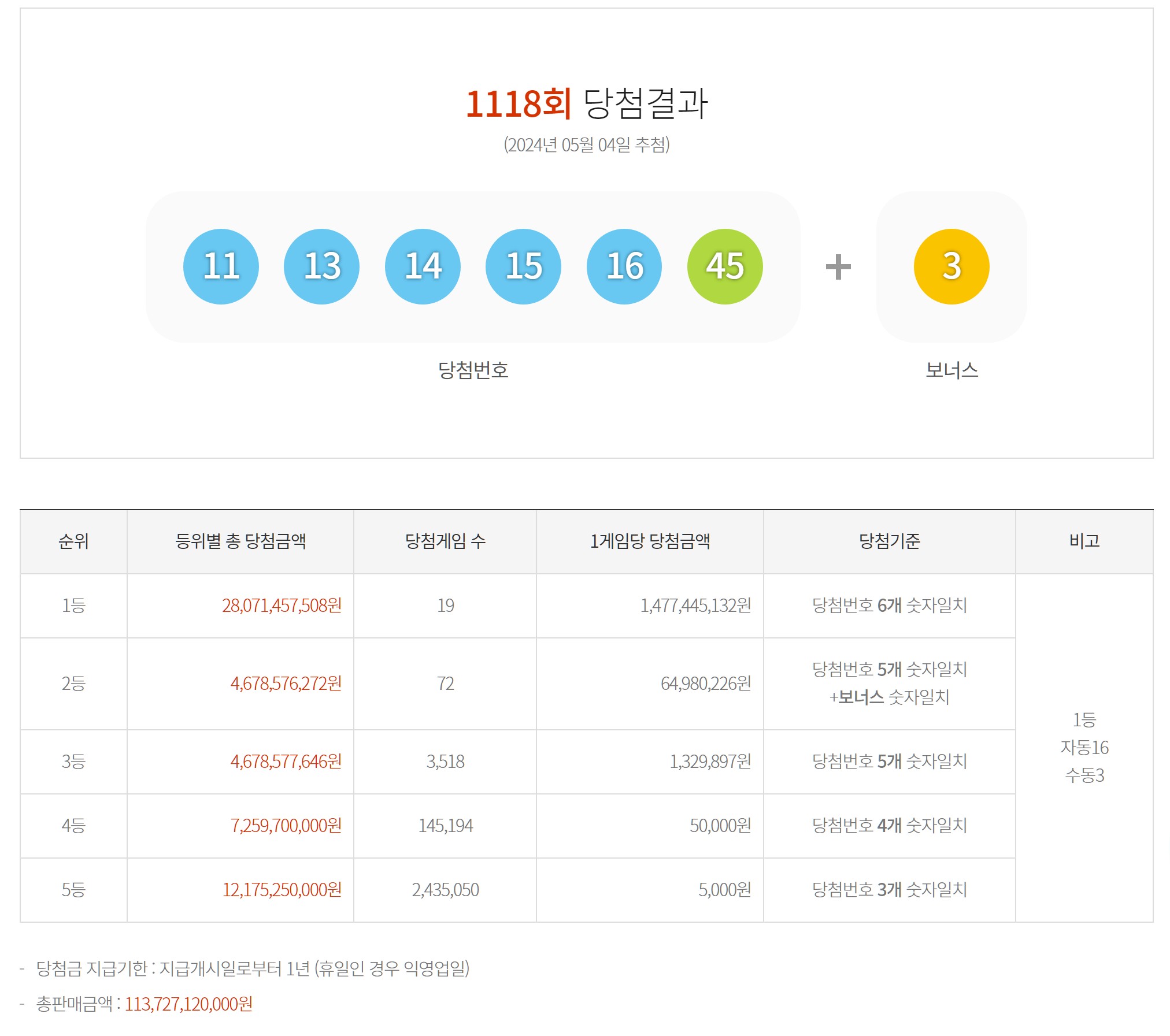Click the draw date (2024년 05월 04일 추첨)

point(586,144)
